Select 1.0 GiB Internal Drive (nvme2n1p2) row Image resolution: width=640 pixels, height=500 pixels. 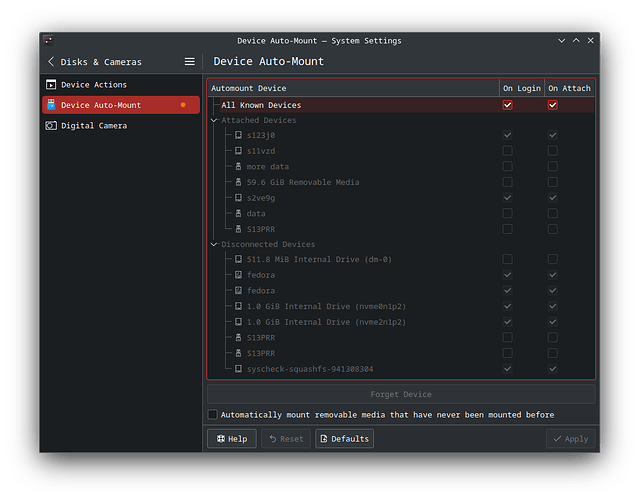(x=401, y=322)
